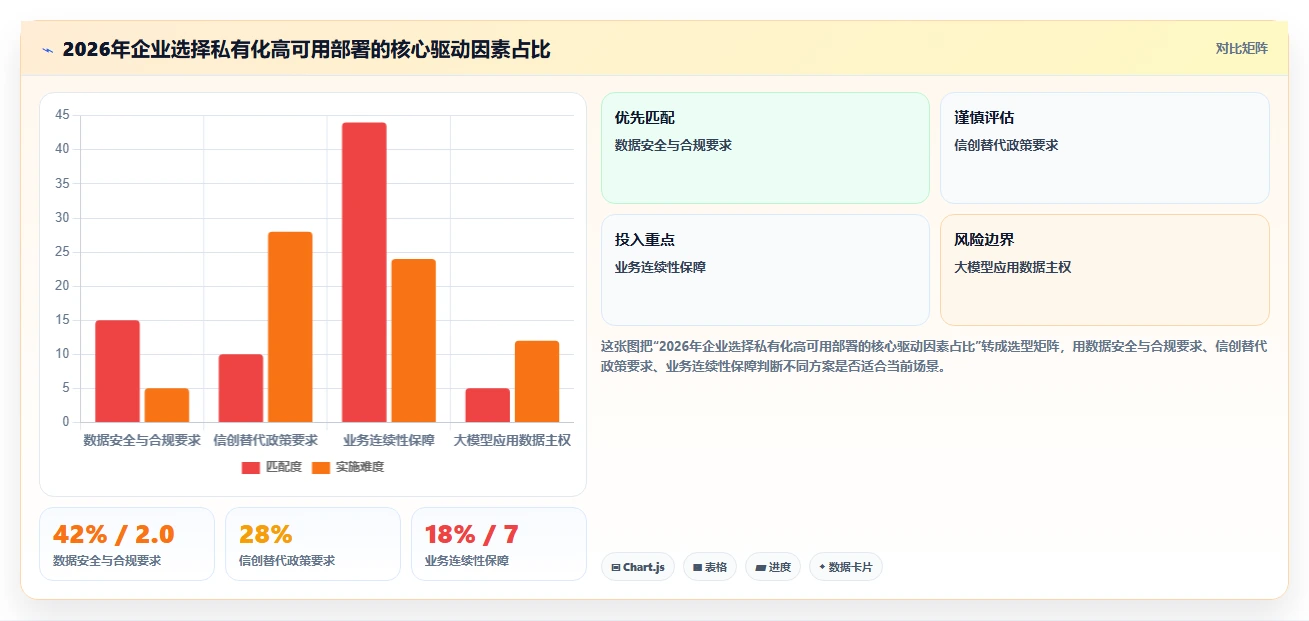Select the 进度 tag chip
The image size is (1309, 621).
[773, 567]
